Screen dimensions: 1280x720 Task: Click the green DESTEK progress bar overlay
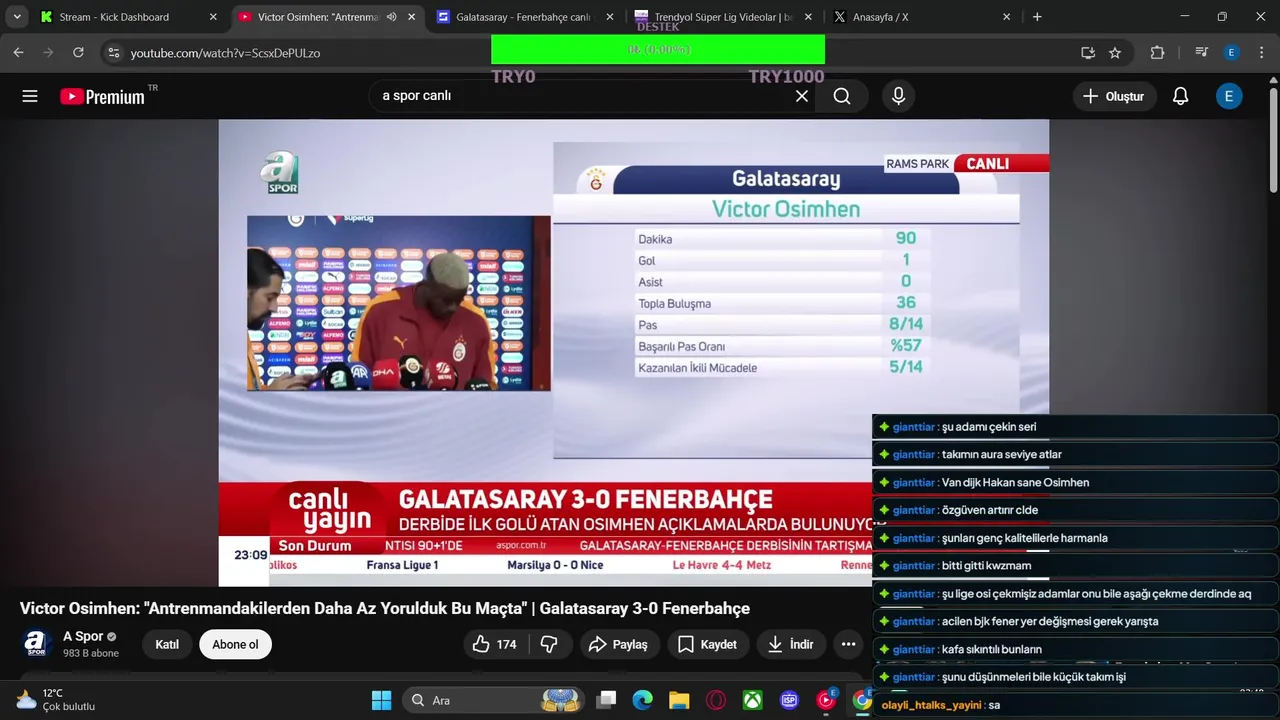pyautogui.click(x=658, y=49)
